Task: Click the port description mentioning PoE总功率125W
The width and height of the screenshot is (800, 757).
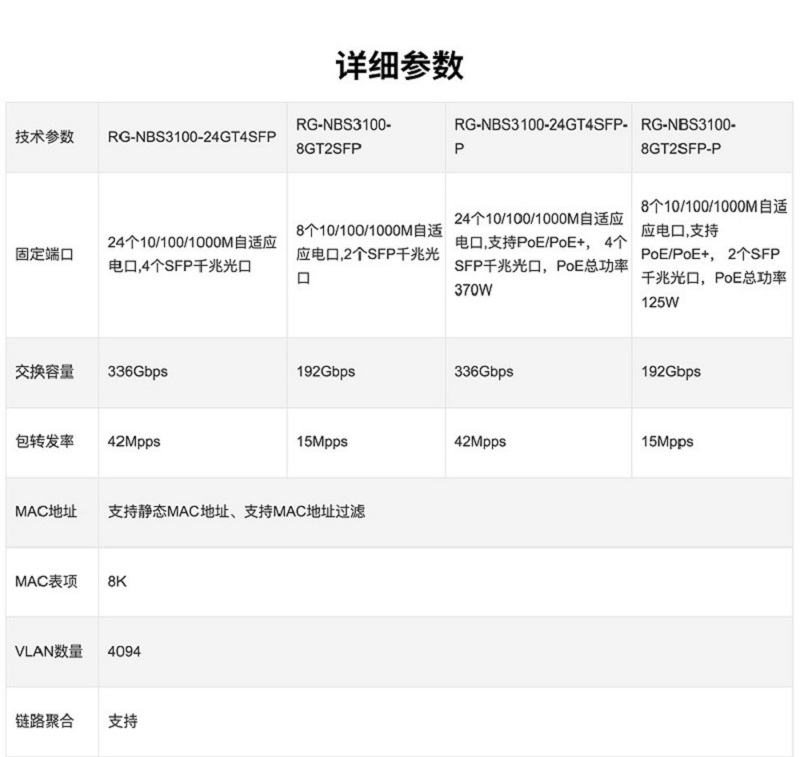Action: (714, 254)
